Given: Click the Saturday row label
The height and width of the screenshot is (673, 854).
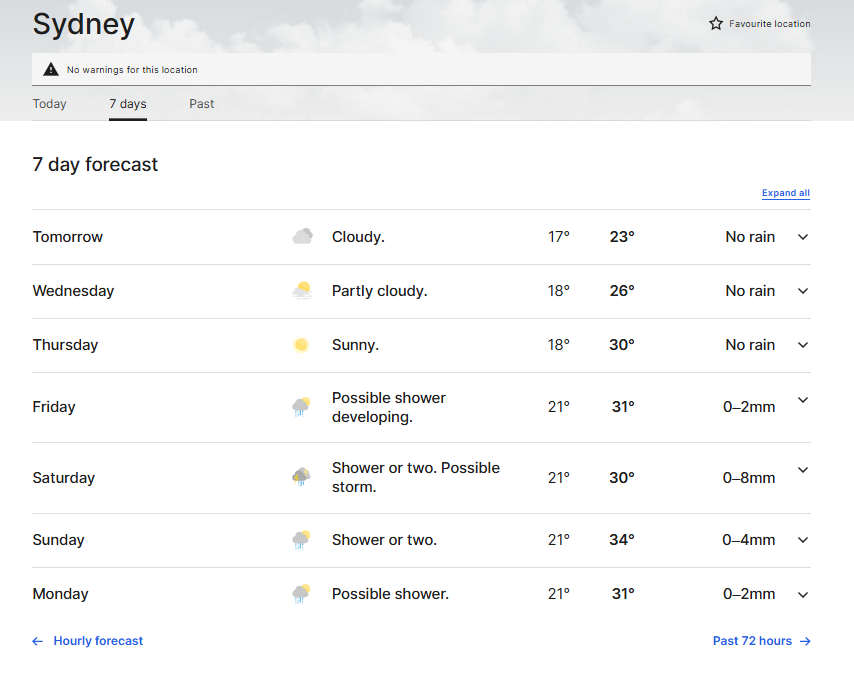Looking at the screenshot, I should click(x=64, y=478).
